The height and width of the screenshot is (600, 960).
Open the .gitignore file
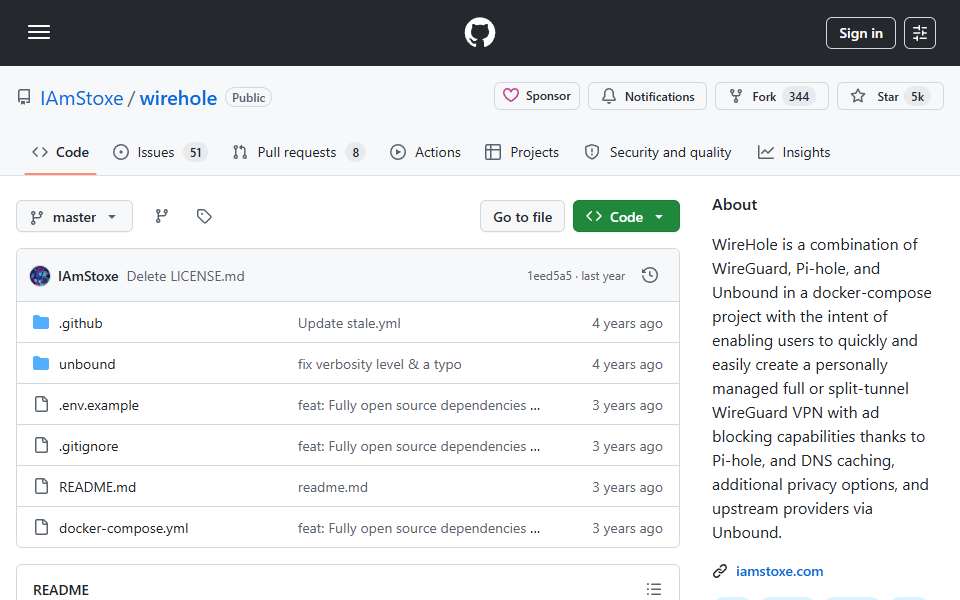point(88,446)
